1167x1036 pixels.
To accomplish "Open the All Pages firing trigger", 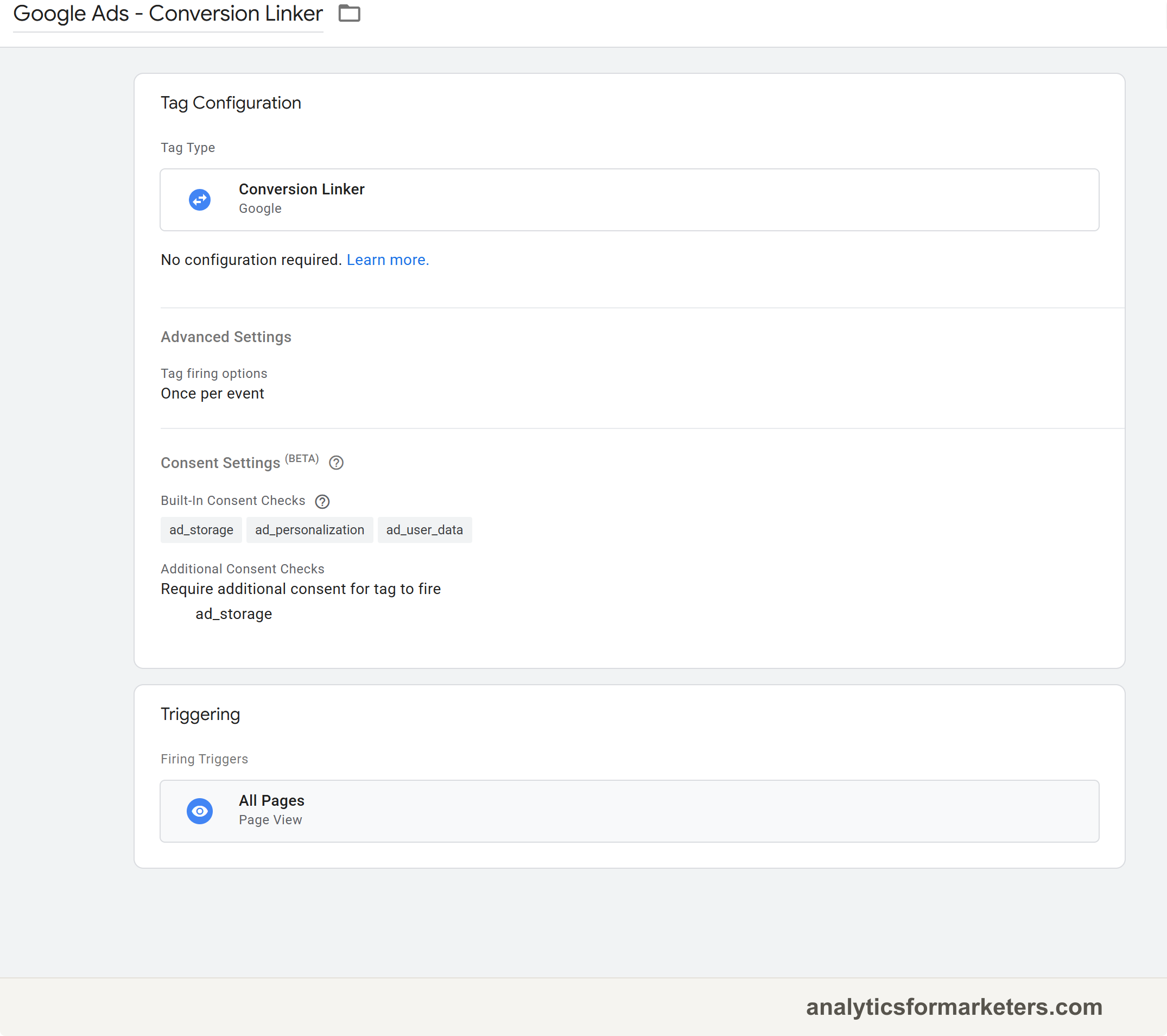I will (629, 811).
